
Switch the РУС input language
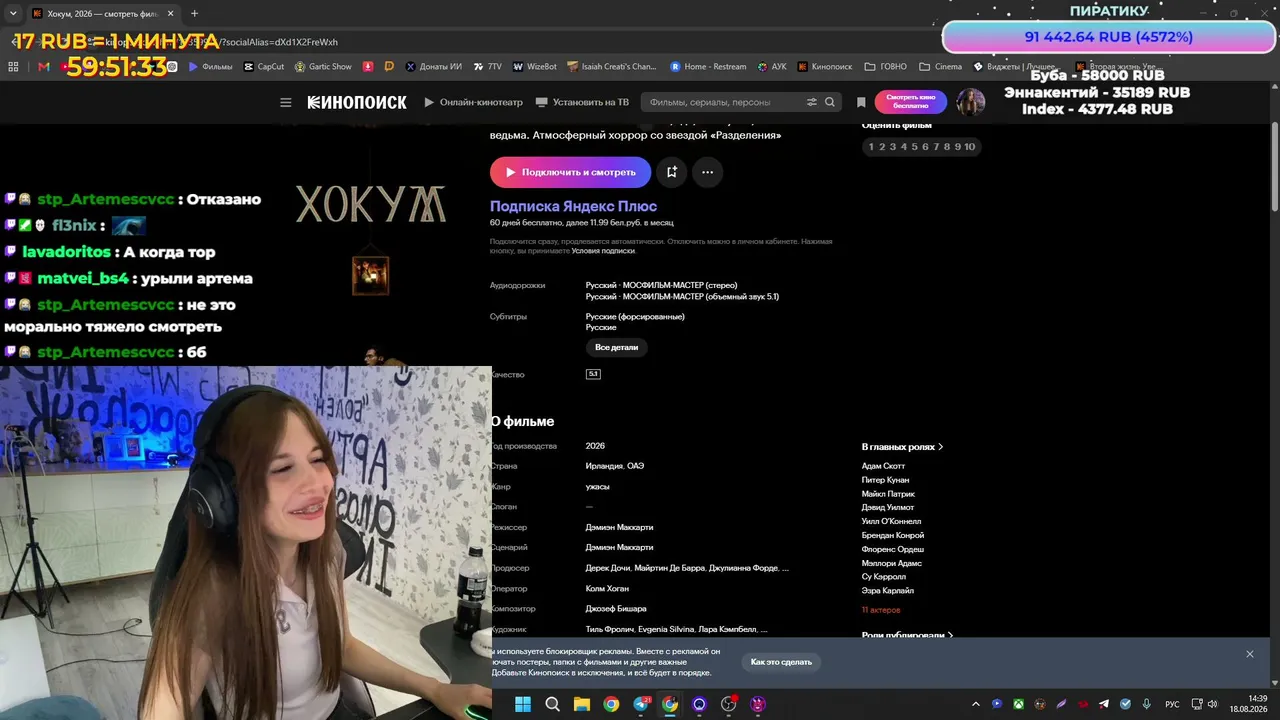coord(1173,704)
